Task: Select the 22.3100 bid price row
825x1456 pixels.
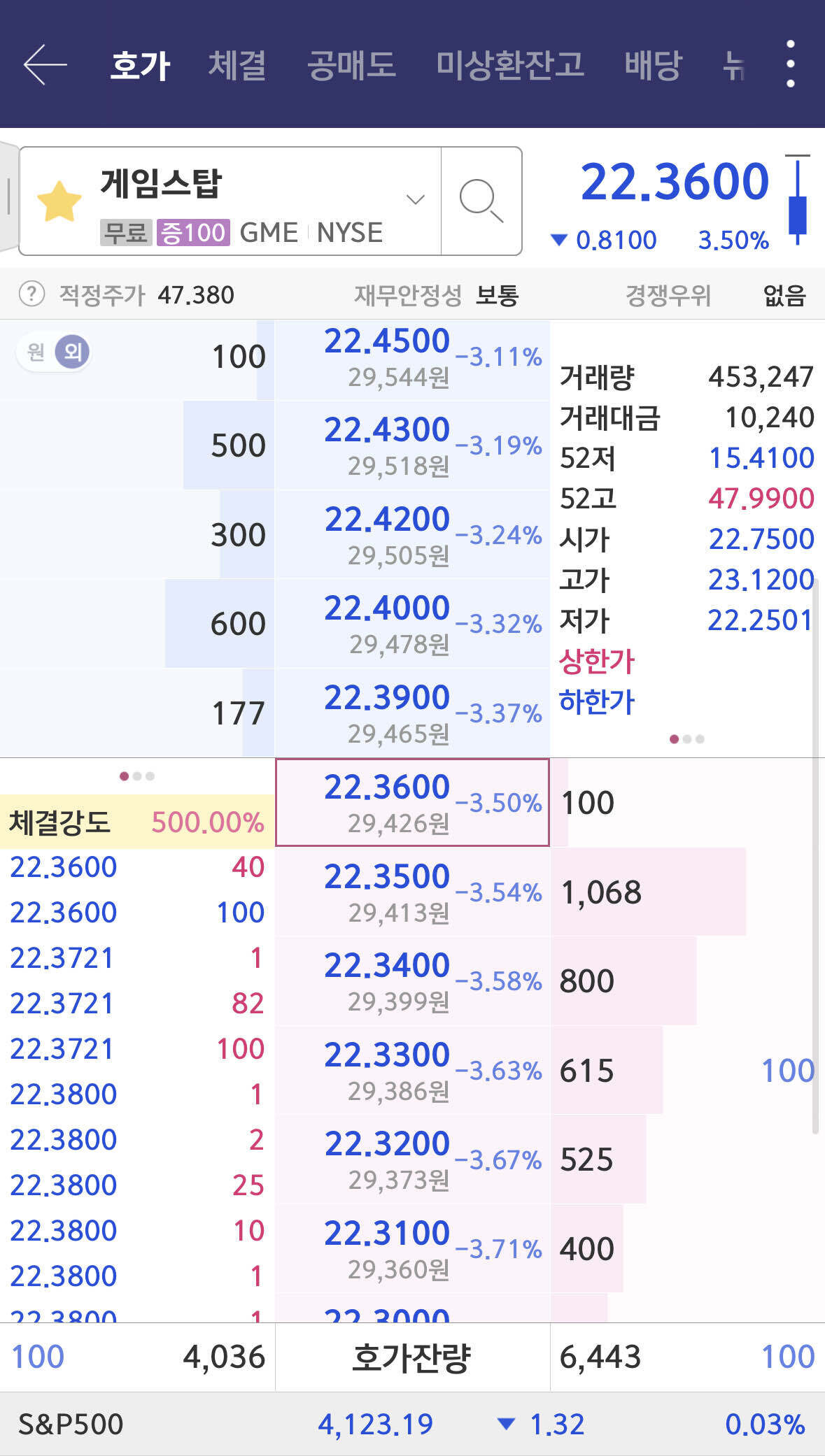Action: click(x=412, y=1248)
